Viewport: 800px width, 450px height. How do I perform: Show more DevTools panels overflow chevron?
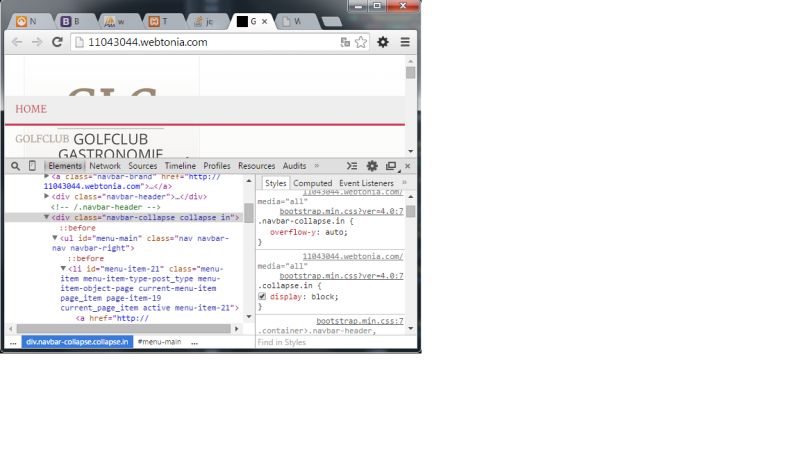317,166
